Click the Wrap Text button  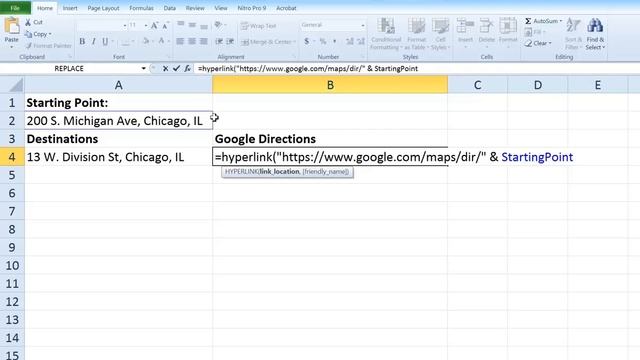(x=258, y=26)
